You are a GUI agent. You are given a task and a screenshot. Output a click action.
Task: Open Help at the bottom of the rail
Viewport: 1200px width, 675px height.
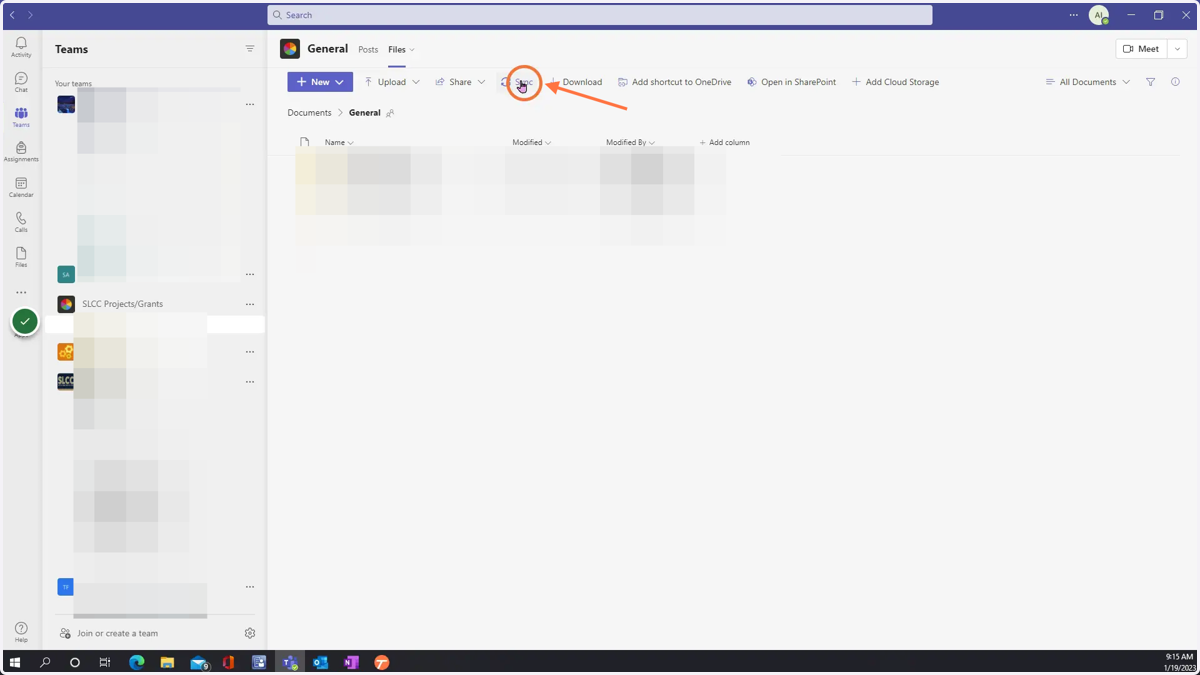[x=21, y=632]
